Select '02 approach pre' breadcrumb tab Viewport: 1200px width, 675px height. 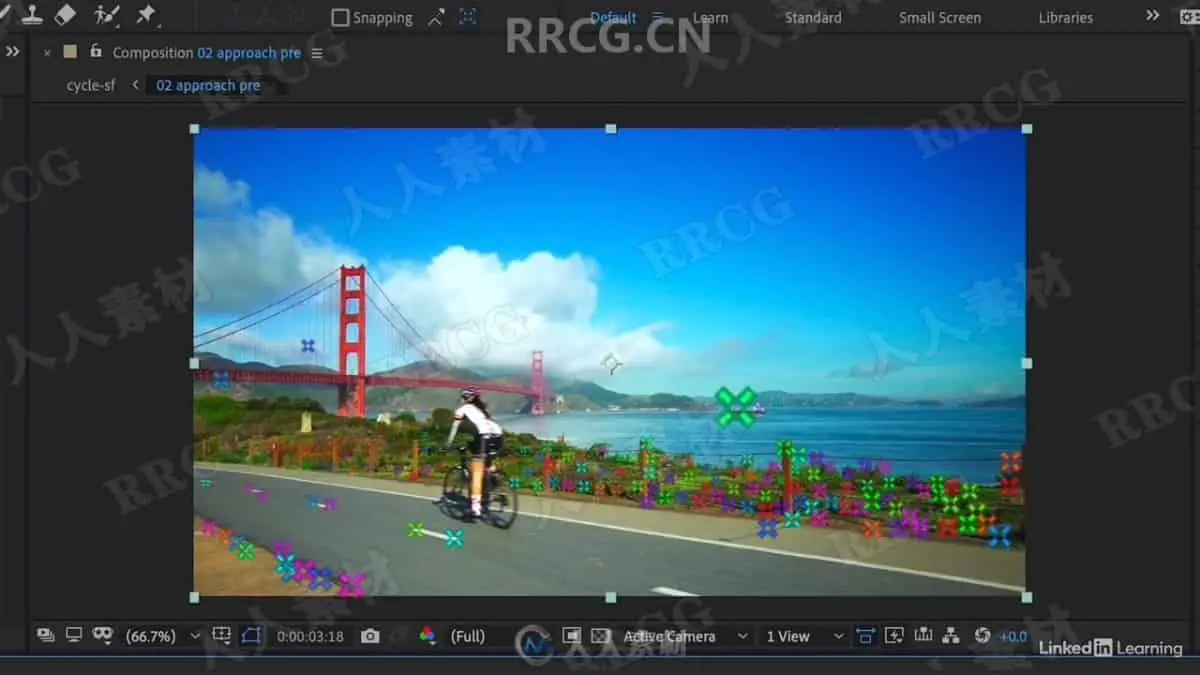tap(208, 86)
